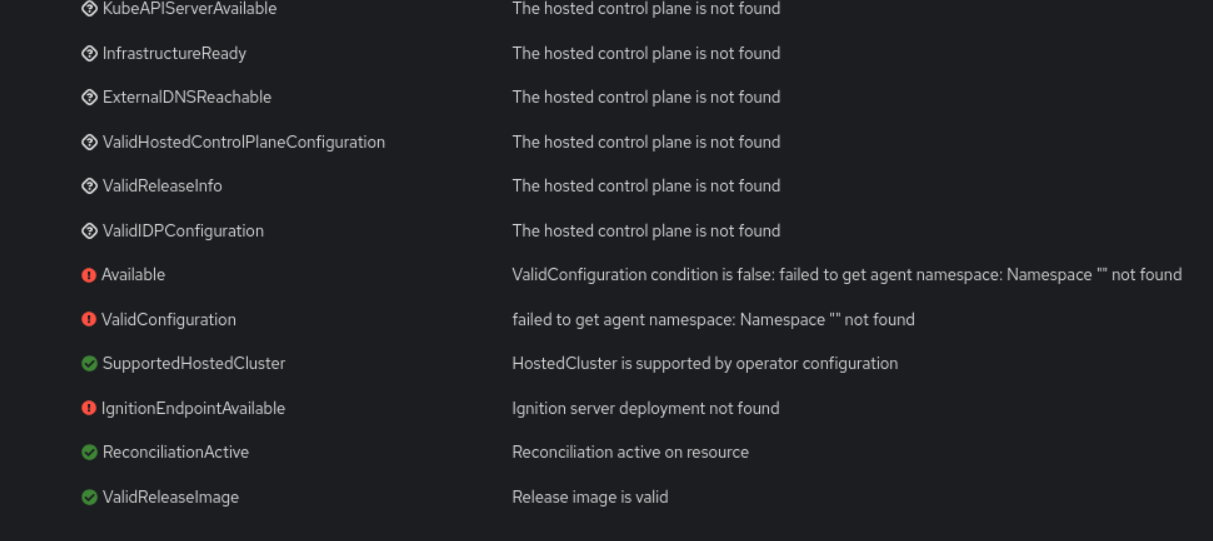Click the unknown status icon beside ValidReleaseInfo
The width and height of the screenshot is (1213, 541).
[90, 186]
